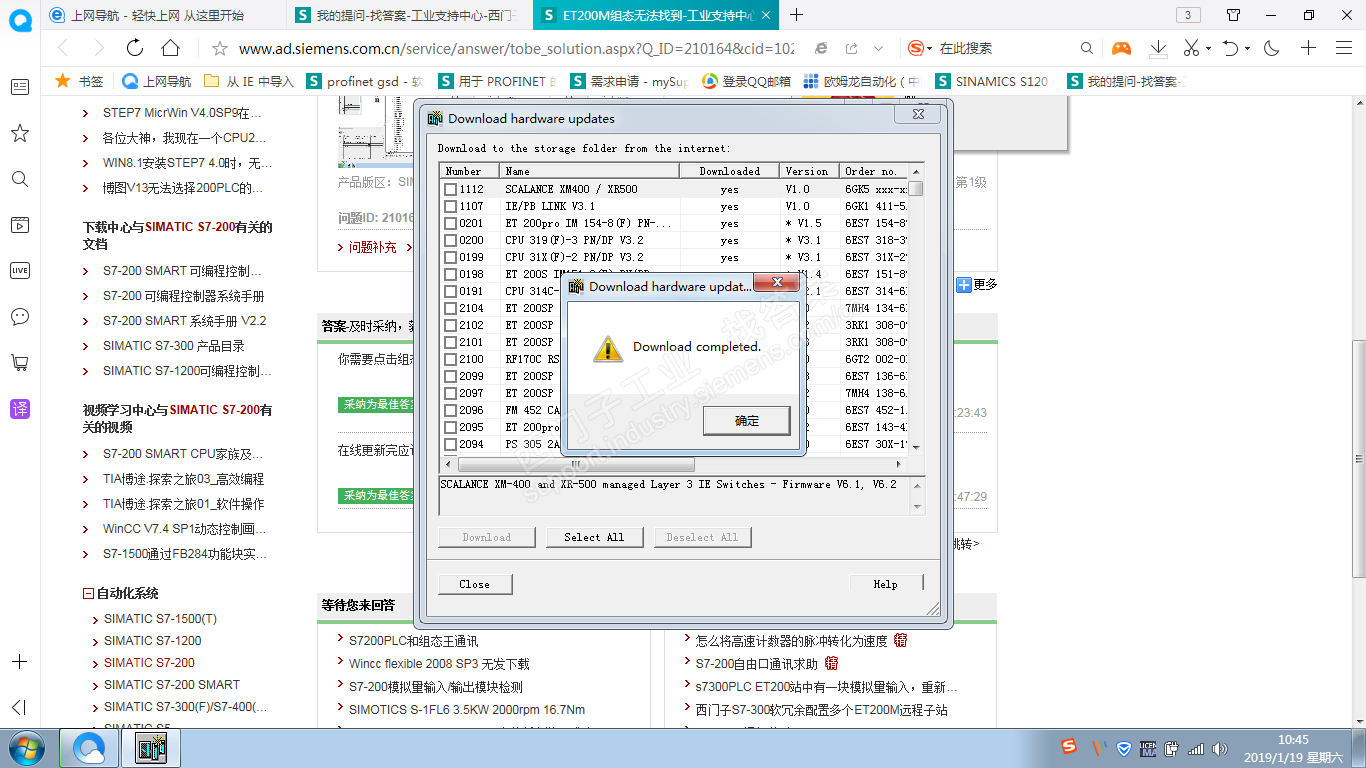Open the 登录QQ邮箱 bookmark
The image size is (1366, 768).
[746, 82]
